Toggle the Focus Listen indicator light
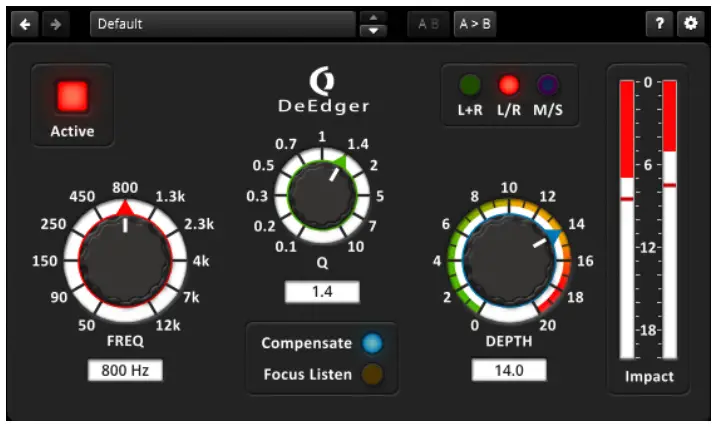This screenshot has width=723, height=427. click(372, 374)
